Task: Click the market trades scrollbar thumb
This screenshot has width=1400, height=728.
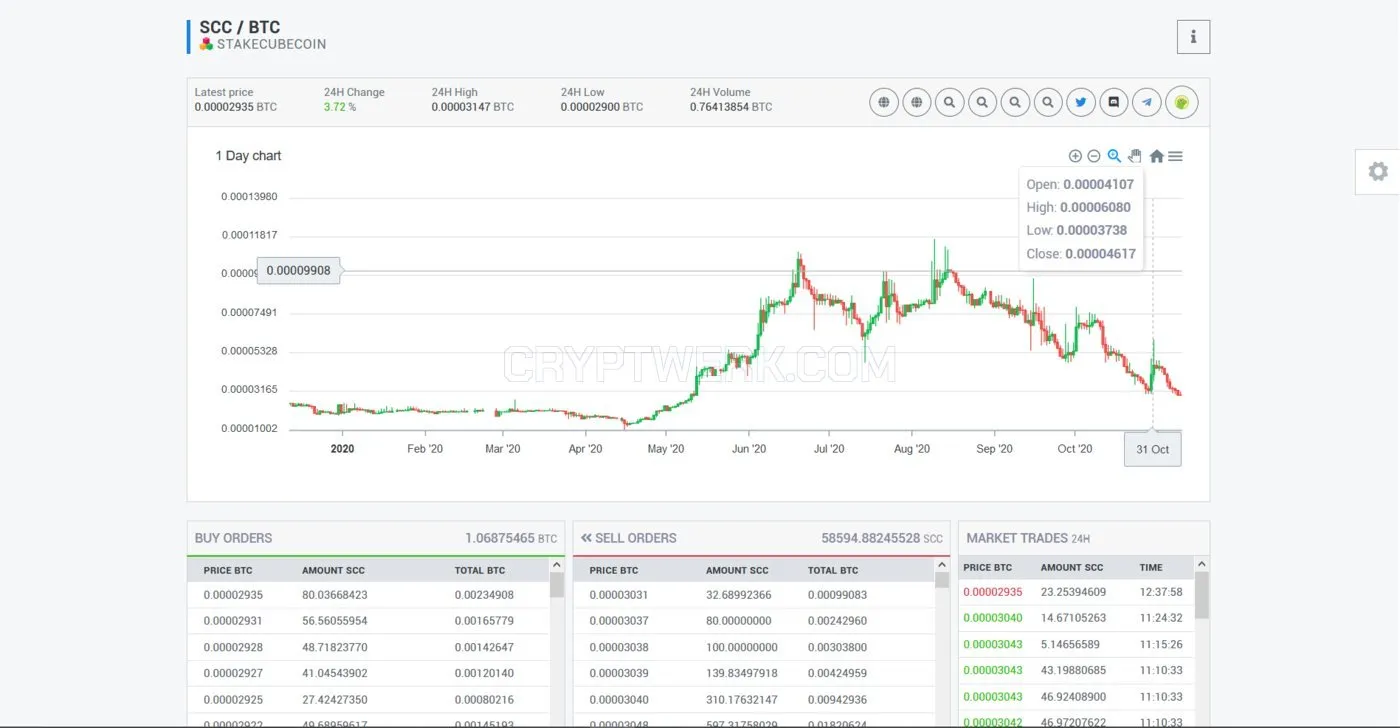Action: click(1202, 595)
